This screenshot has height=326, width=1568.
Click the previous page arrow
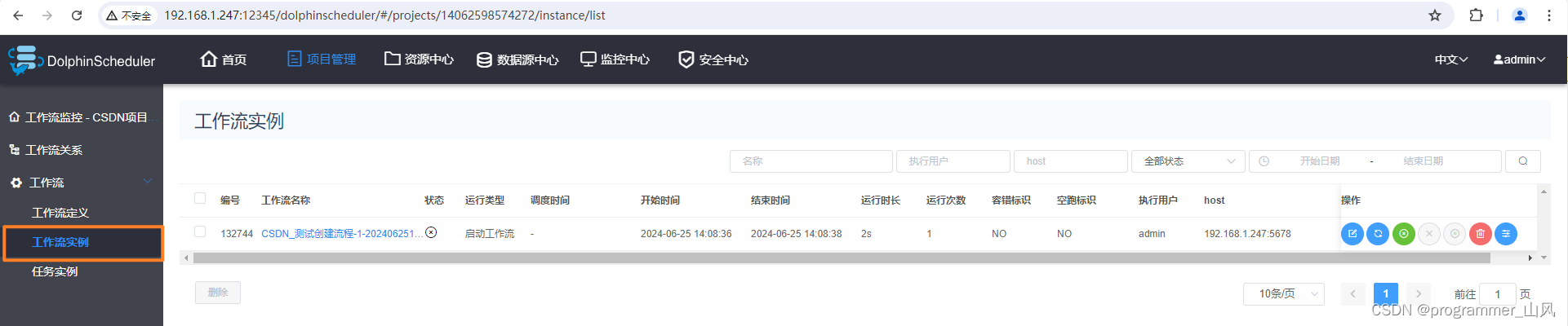tap(1353, 293)
